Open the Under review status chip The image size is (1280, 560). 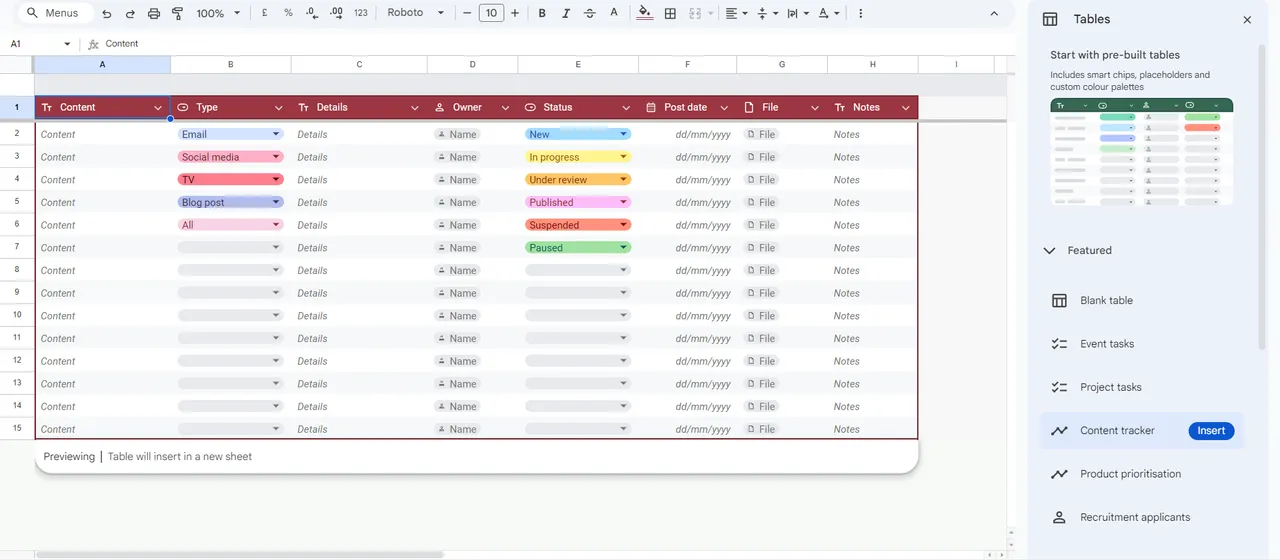[x=578, y=180]
